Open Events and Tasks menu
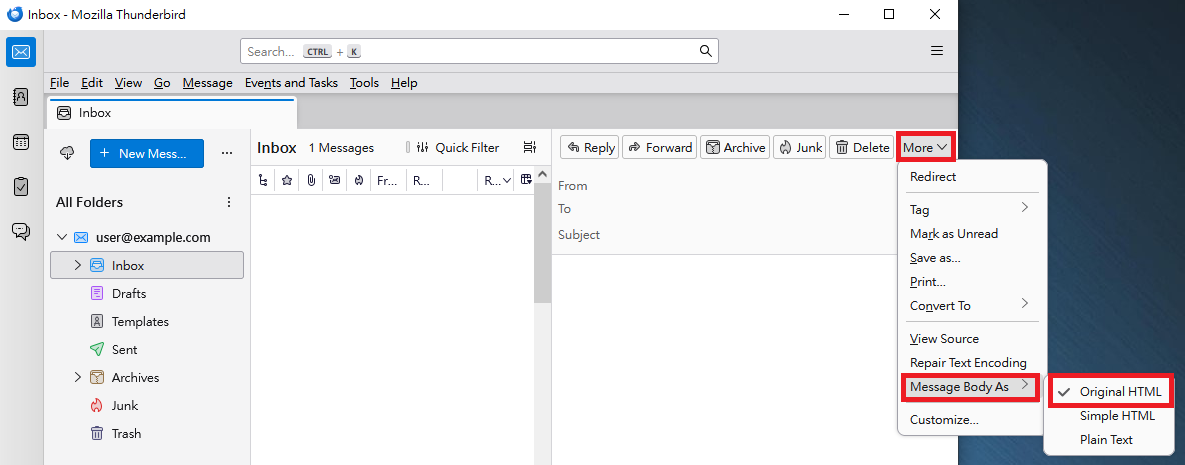1185x465 pixels. [x=291, y=83]
